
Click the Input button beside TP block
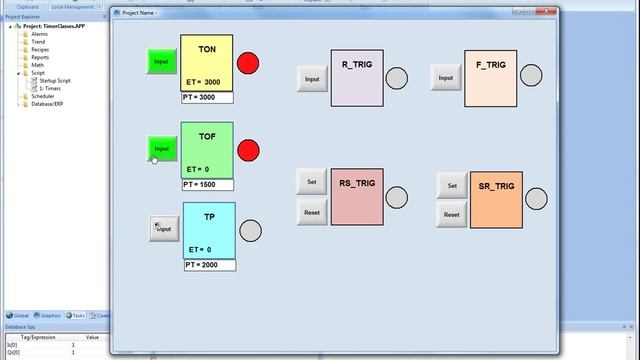(x=164, y=229)
